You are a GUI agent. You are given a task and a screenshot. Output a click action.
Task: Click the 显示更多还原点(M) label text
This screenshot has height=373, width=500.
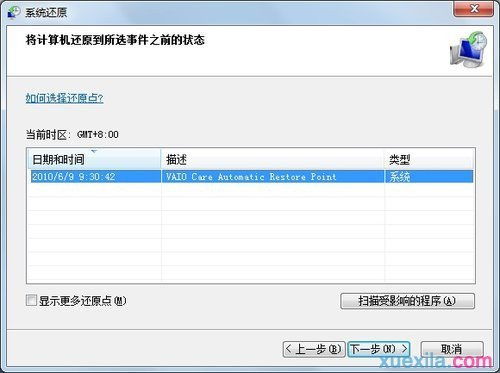tap(83, 301)
